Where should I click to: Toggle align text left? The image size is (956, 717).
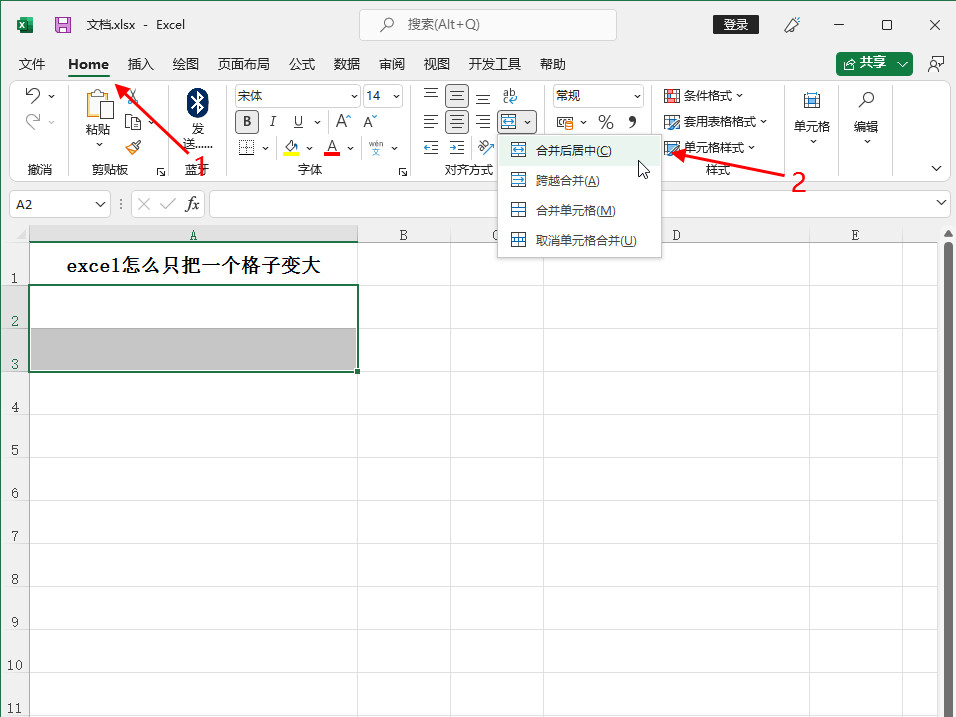[431, 122]
